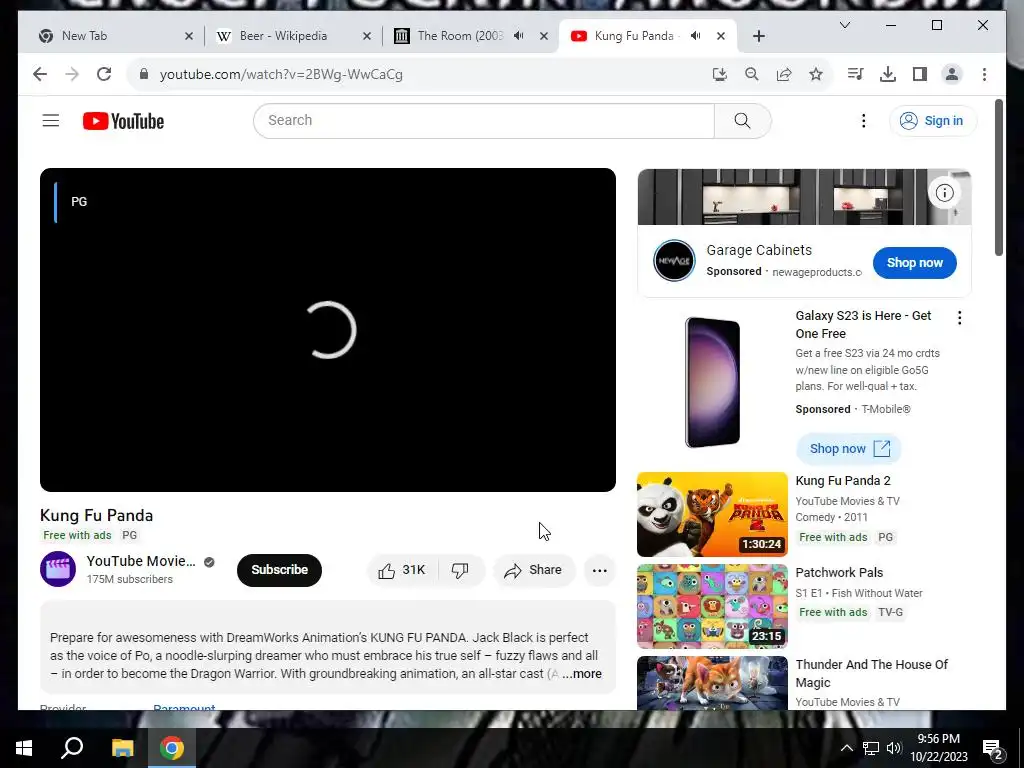Bookmark this page with the star icon
Image resolution: width=1024 pixels, height=768 pixels.
click(x=816, y=74)
